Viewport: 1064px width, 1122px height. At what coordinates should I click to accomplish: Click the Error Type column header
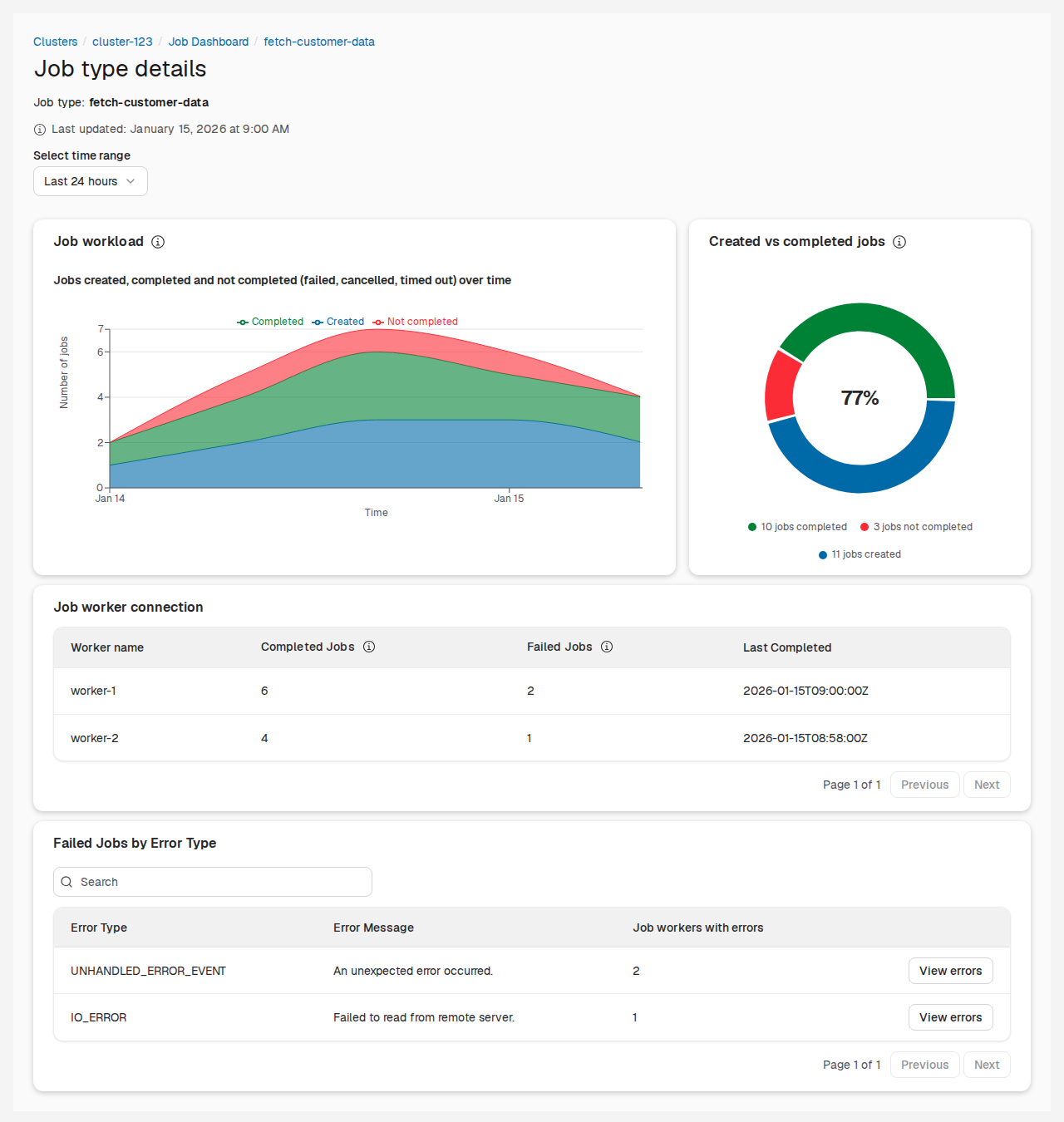tap(99, 928)
